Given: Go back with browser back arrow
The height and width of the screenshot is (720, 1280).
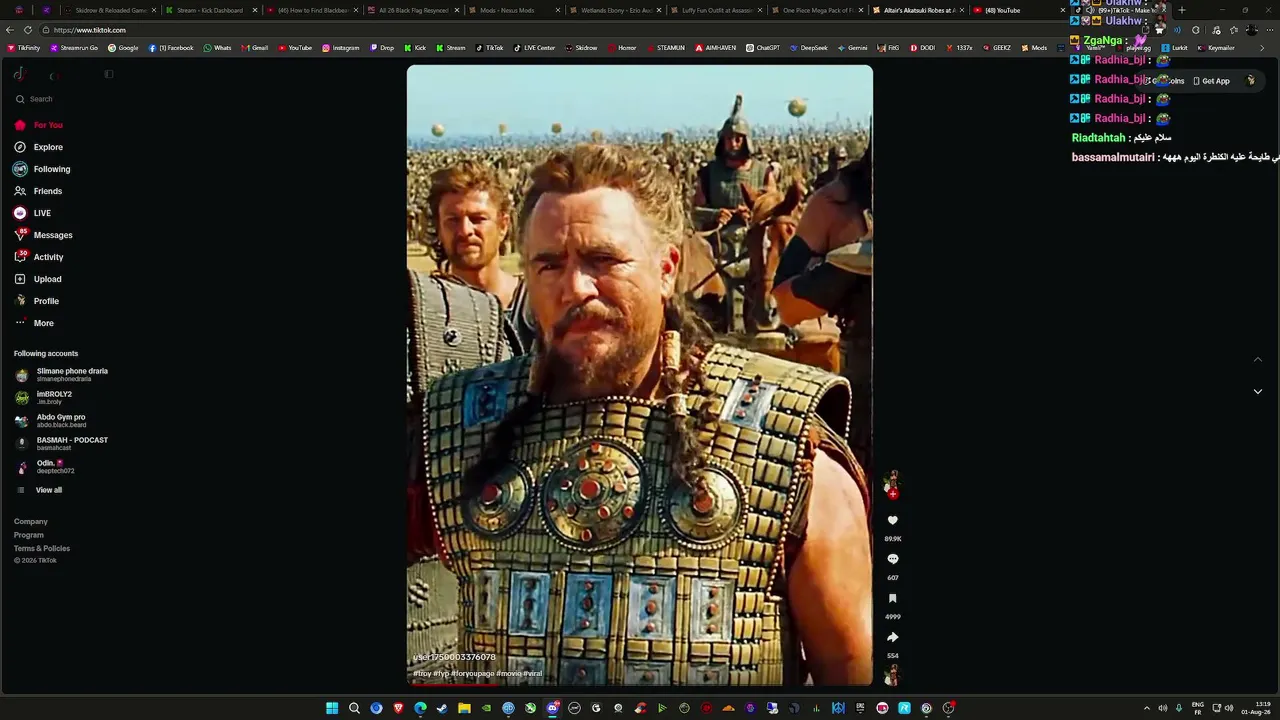Looking at the screenshot, I should coord(10,30).
